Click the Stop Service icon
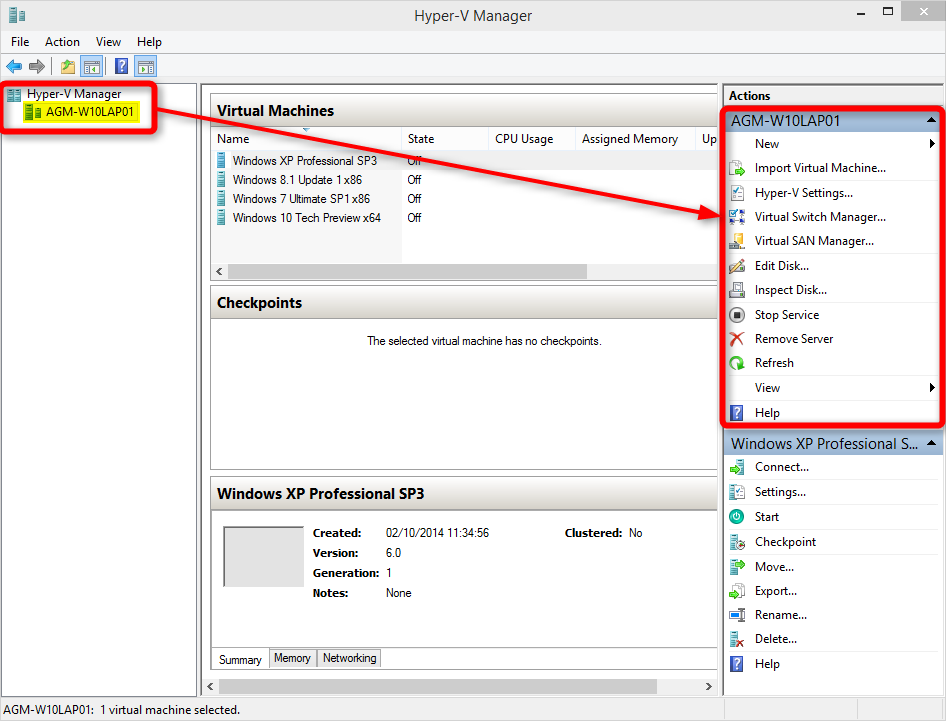This screenshot has height=721, width=946. (x=737, y=315)
